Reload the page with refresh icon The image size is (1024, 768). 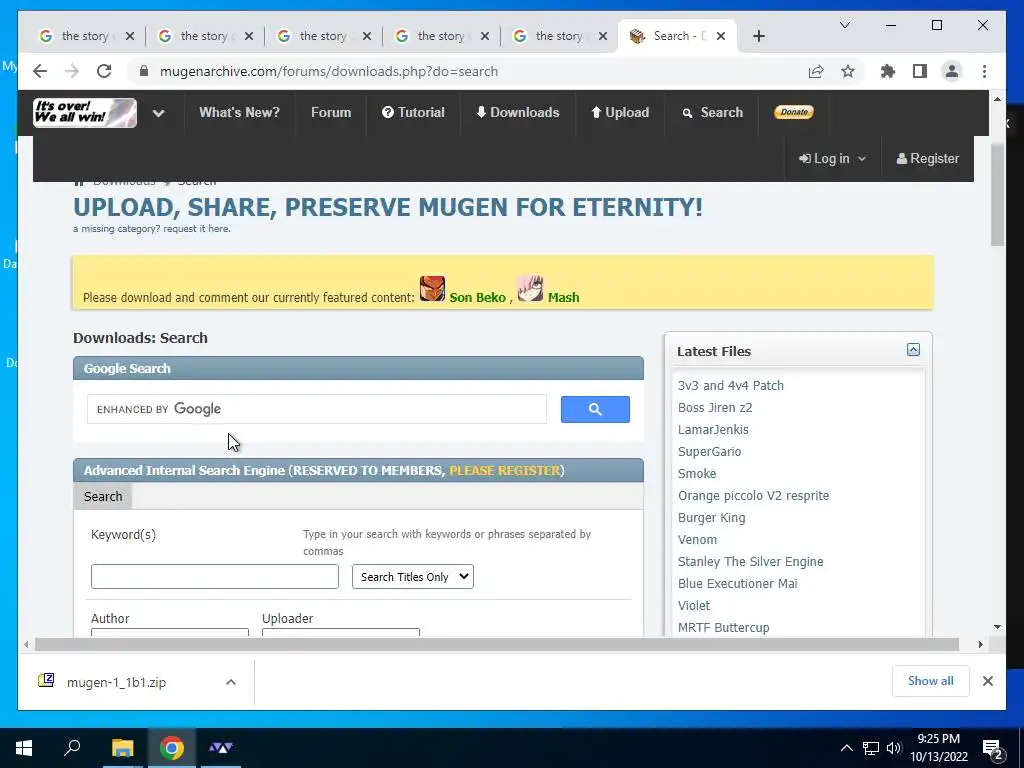tap(104, 71)
